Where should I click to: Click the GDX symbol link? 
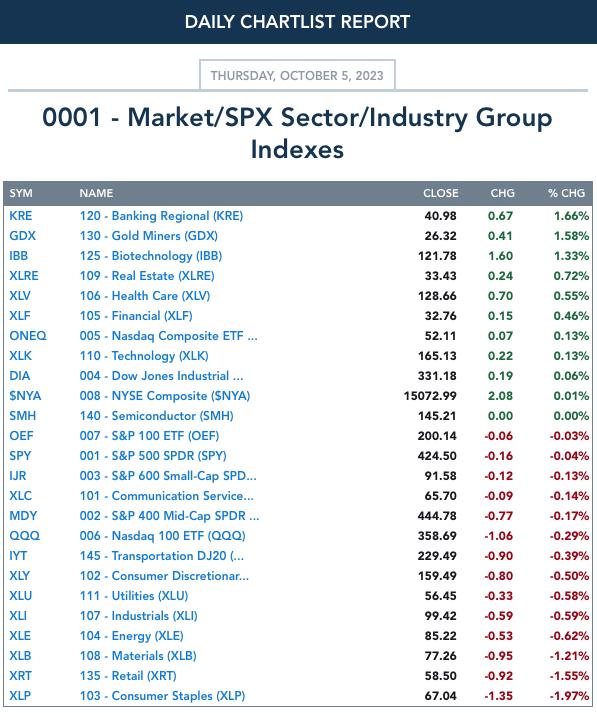coord(22,236)
